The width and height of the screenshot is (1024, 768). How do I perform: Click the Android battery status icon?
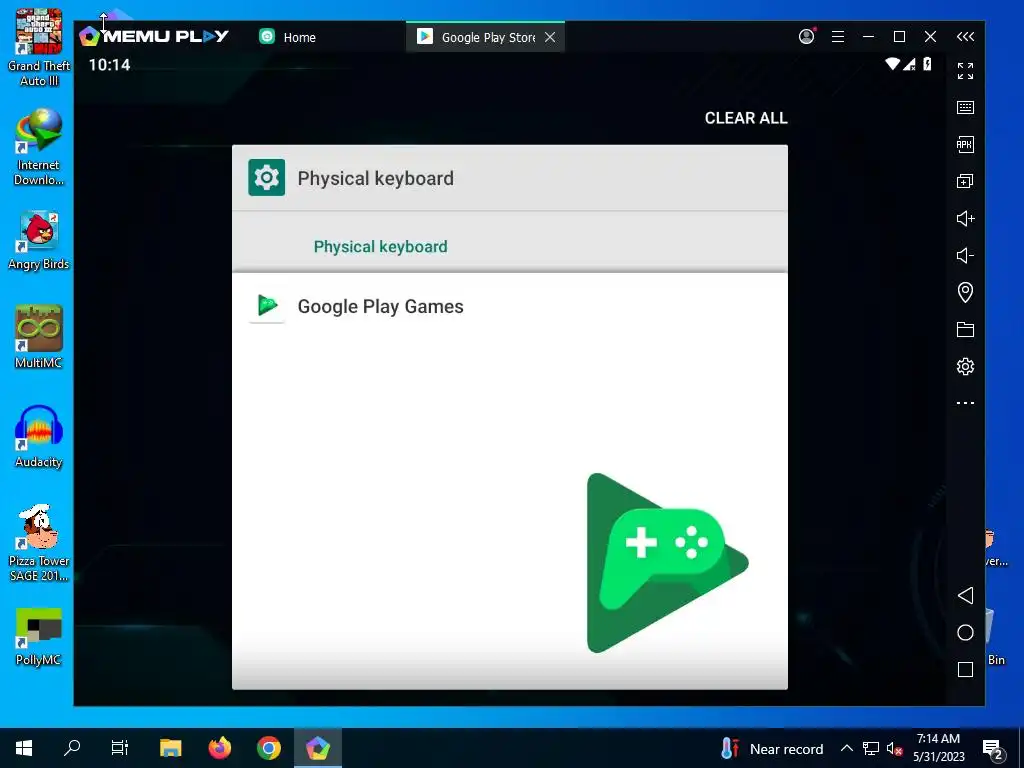[x=927, y=64]
